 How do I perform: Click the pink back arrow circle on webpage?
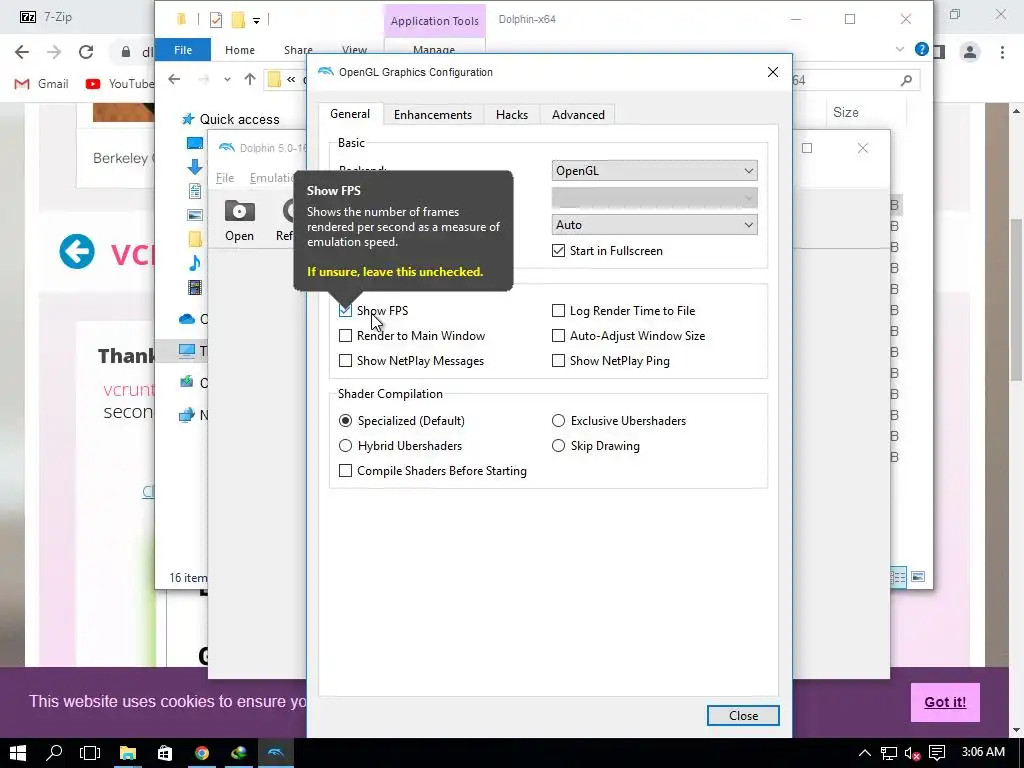click(77, 252)
